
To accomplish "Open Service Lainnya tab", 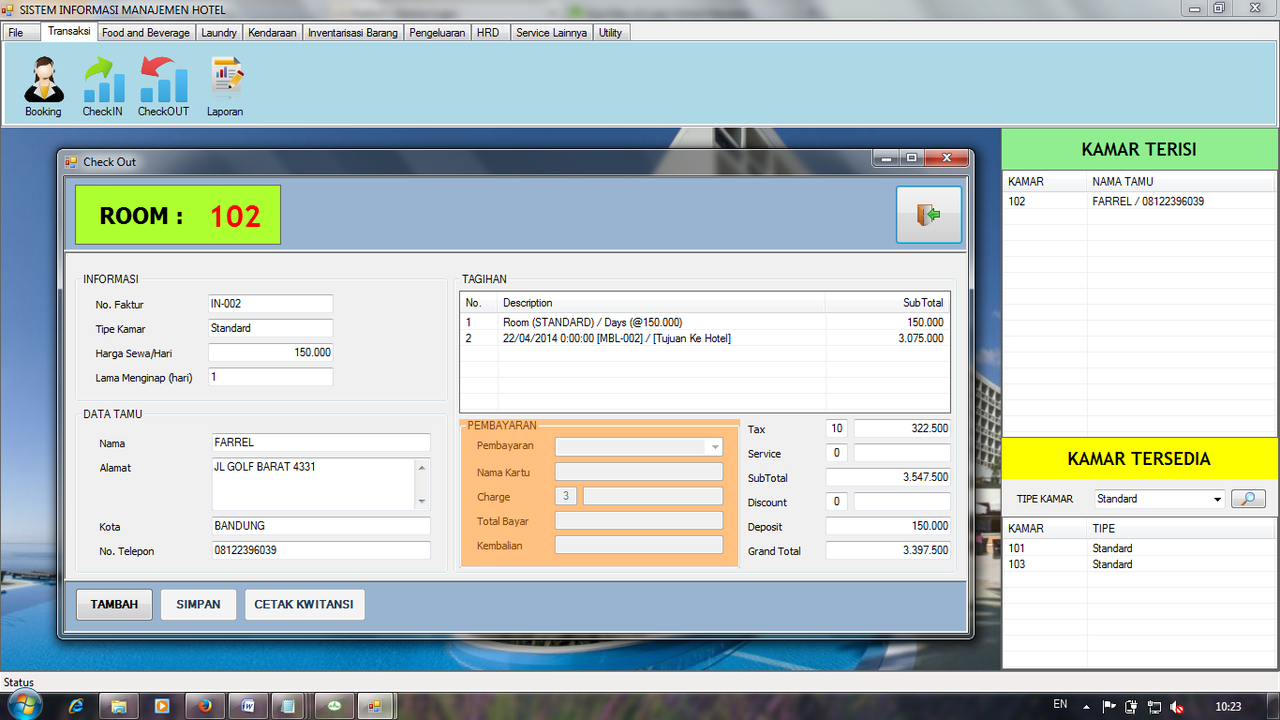I will tap(551, 33).
